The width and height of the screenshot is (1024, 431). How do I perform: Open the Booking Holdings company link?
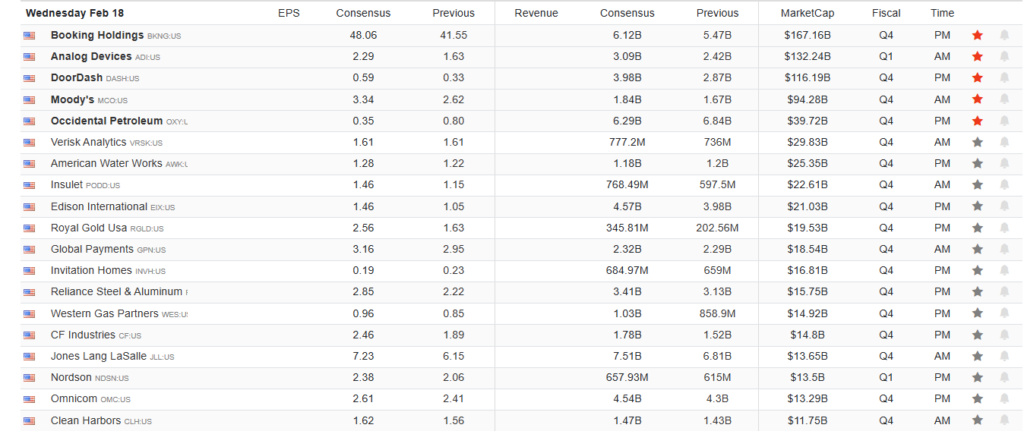pos(97,35)
